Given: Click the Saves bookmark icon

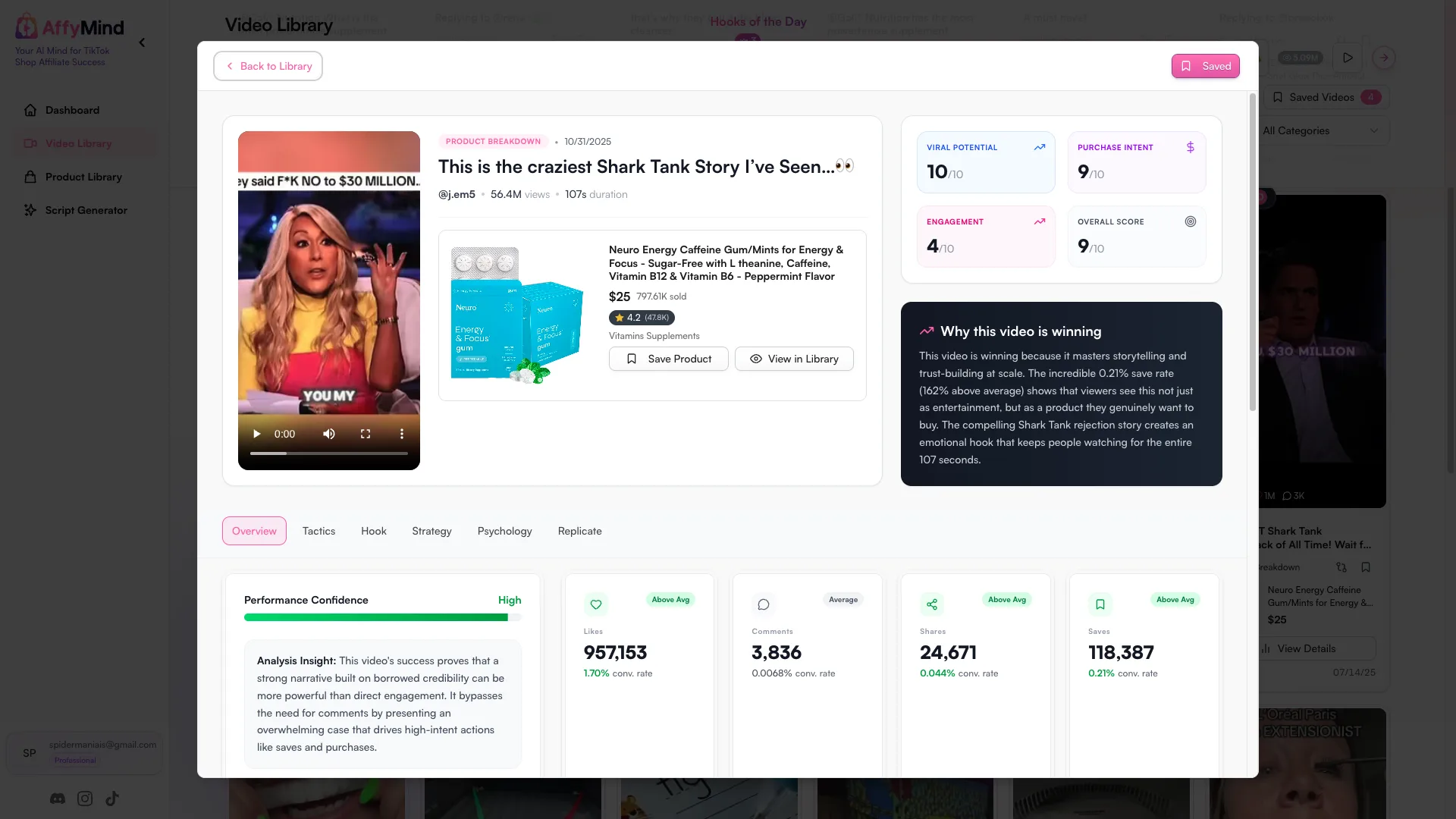Looking at the screenshot, I should [x=1100, y=604].
